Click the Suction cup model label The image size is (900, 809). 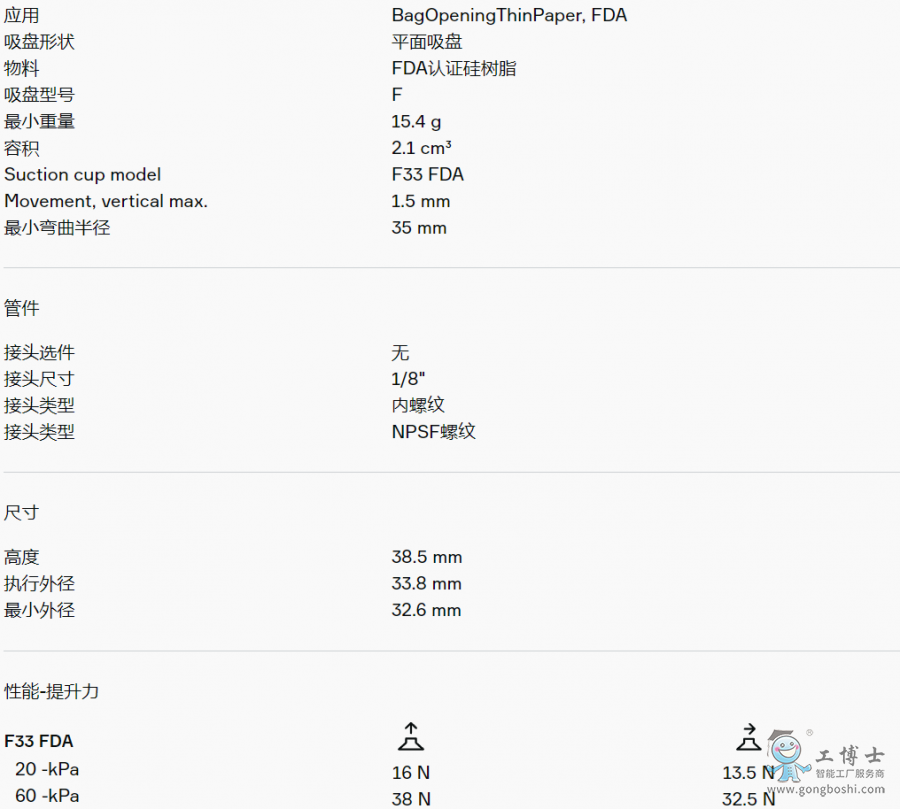pyautogui.click(x=82, y=174)
